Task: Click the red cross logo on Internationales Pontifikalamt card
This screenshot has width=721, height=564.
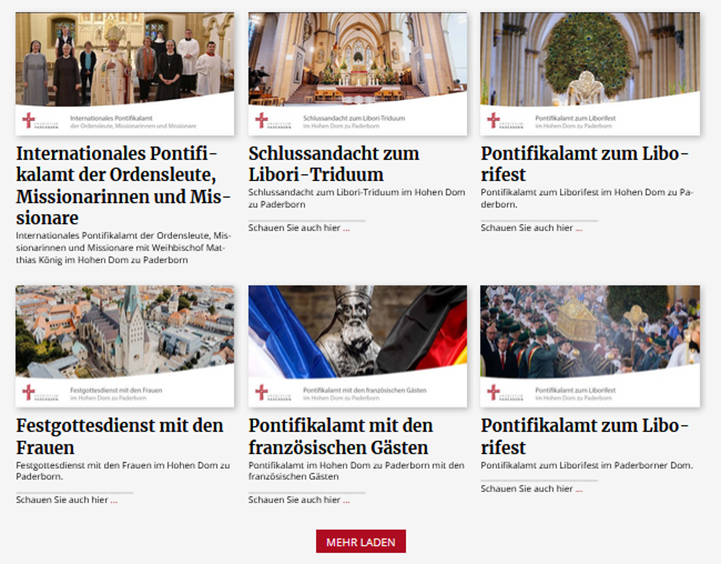Action: click(x=29, y=121)
